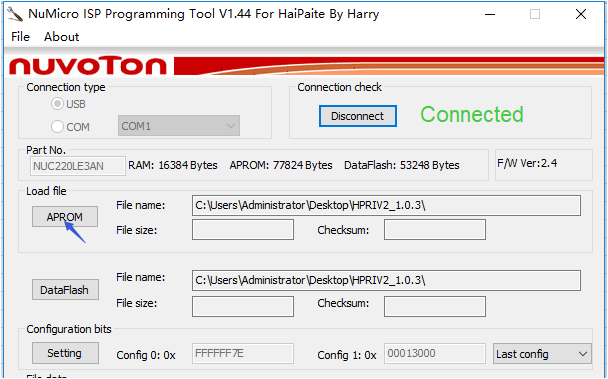Expand the Last config dropdown
Image resolution: width=608 pixels, height=379 pixels.
point(542,353)
